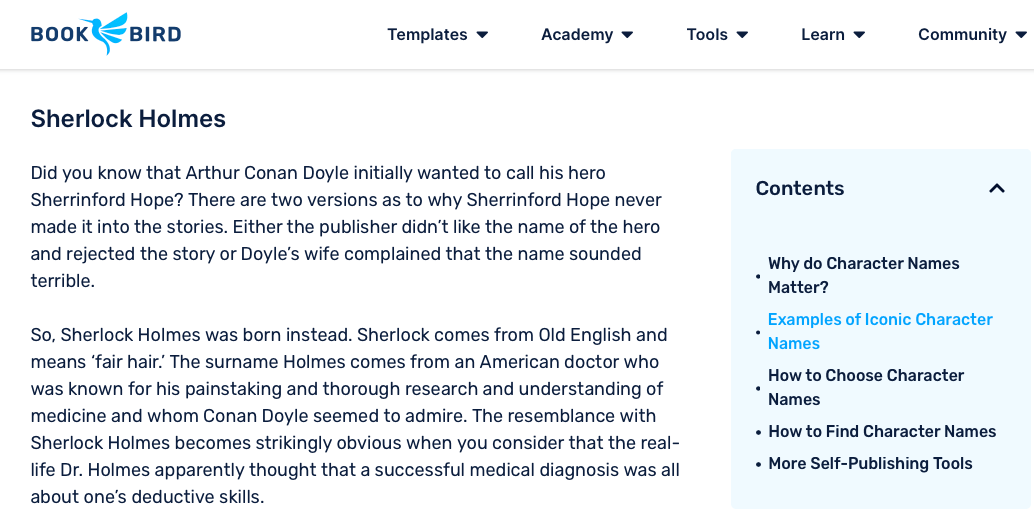Expand the Templates dropdown arrow
Image resolution: width=1034 pixels, height=510 pixels.
pos(482,35)
